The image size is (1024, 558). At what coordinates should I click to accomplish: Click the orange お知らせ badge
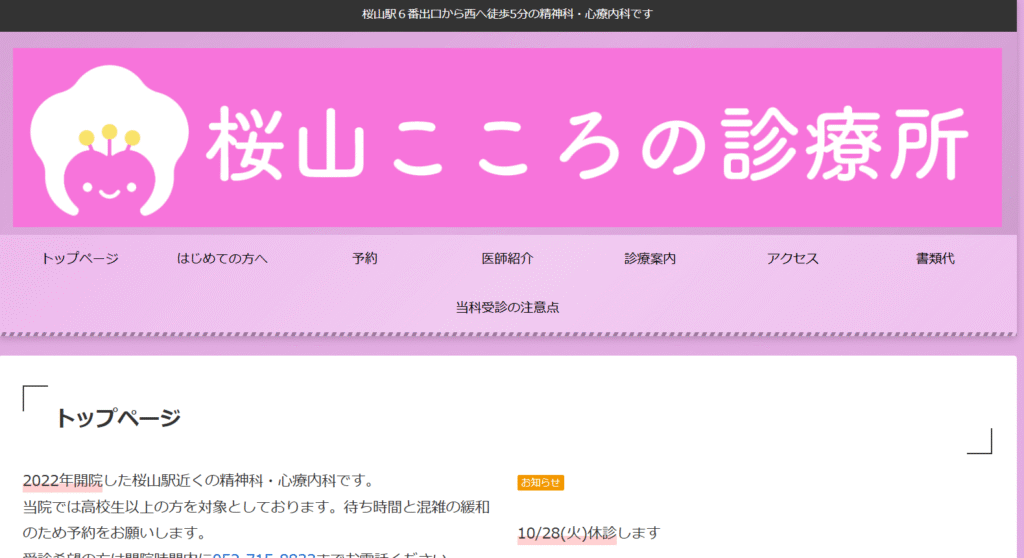(540, 483)
